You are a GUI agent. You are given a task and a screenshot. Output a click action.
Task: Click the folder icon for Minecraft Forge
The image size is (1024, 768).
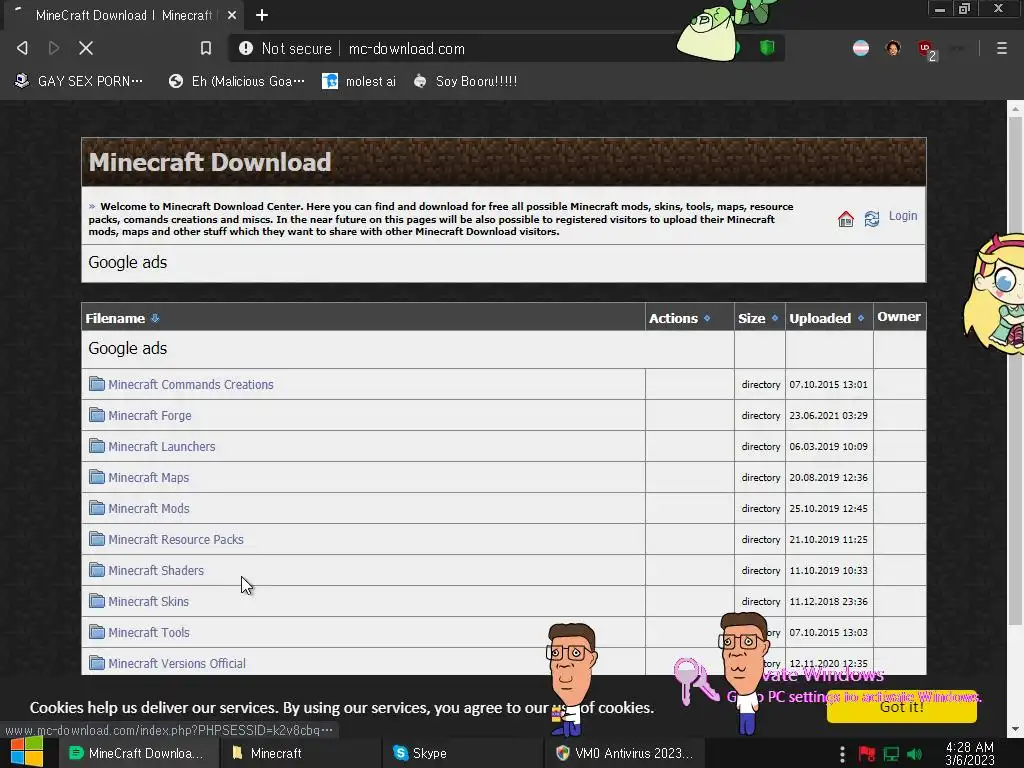pyautogui.click(x=97, y=415)
